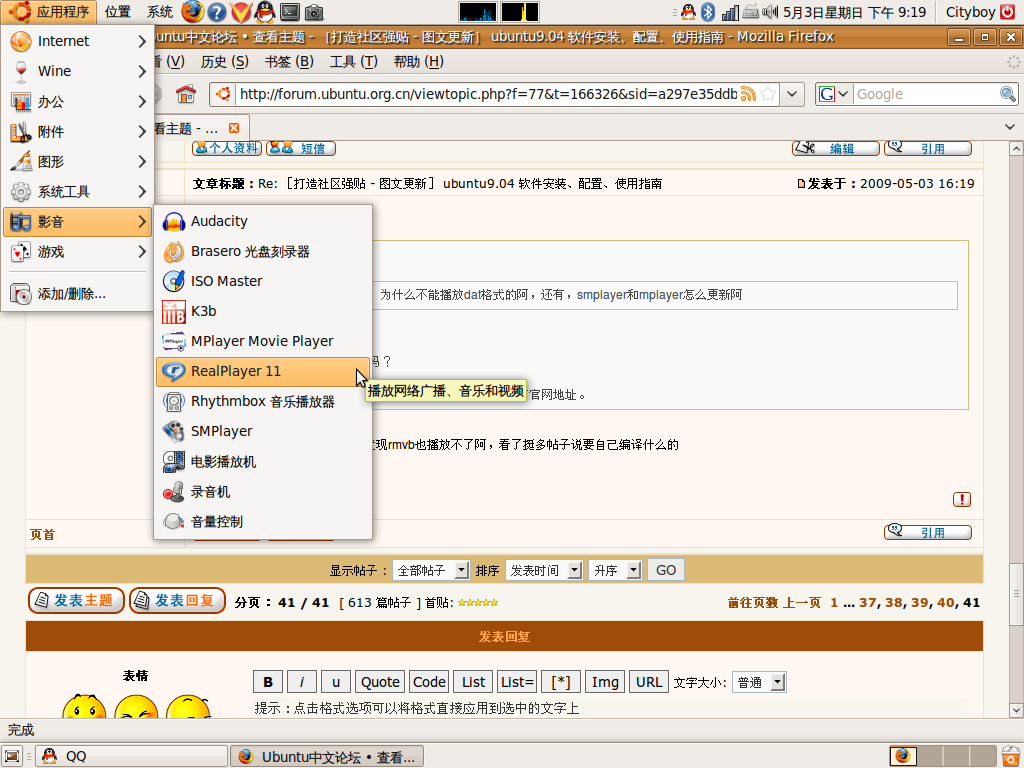
Task: Open the help launcher icon in panel
Action: click(216, 12)
